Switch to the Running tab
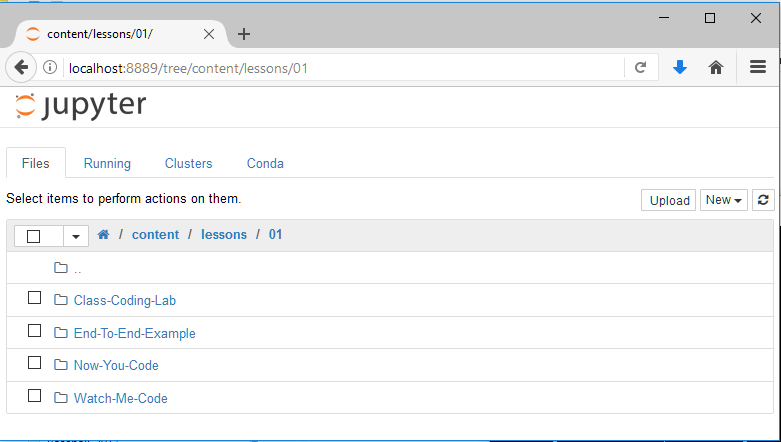Viewport: 781px width, 442px height. pos(107,163)
